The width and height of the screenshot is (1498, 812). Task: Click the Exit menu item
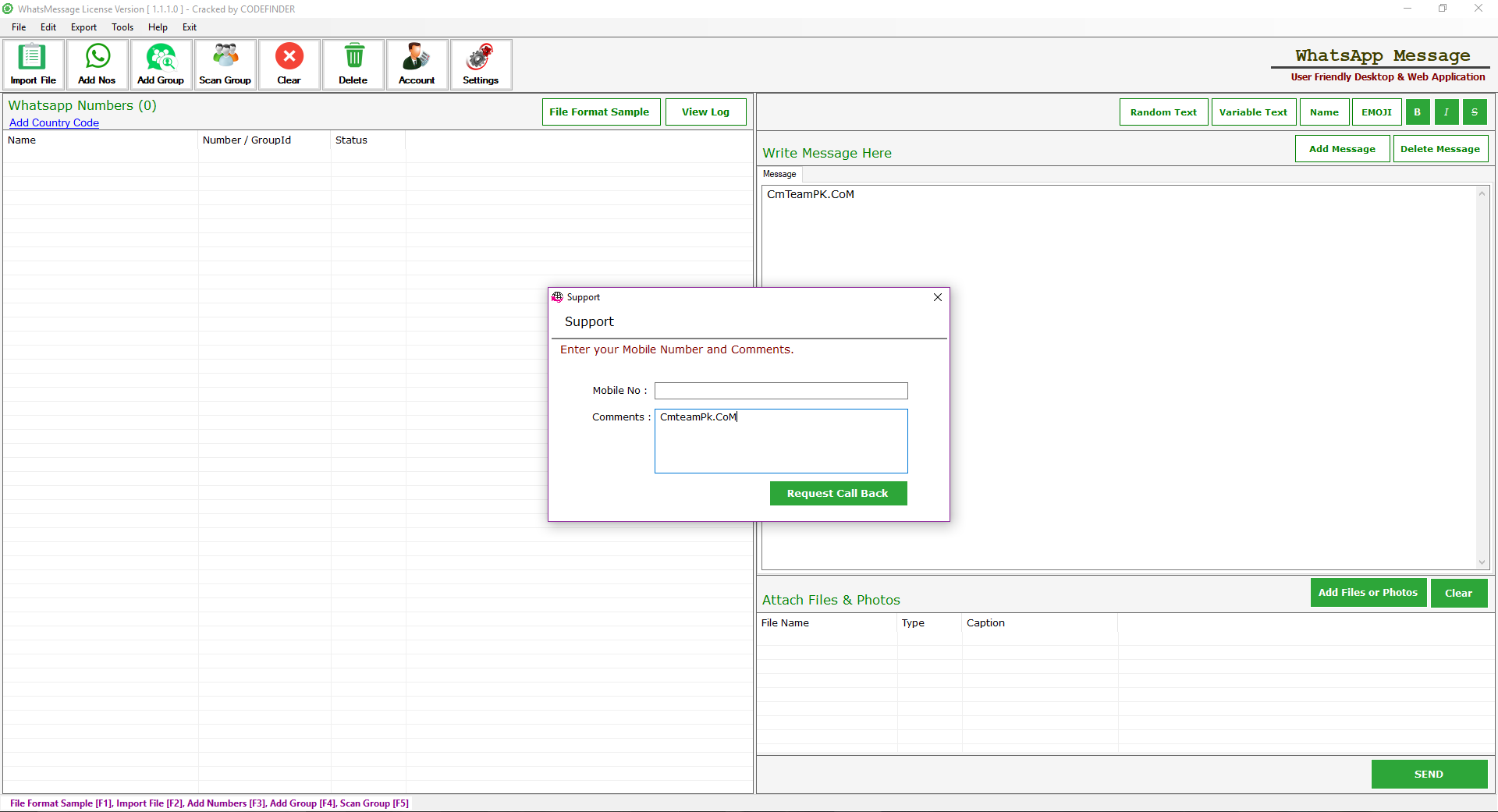tap(190, 27)
